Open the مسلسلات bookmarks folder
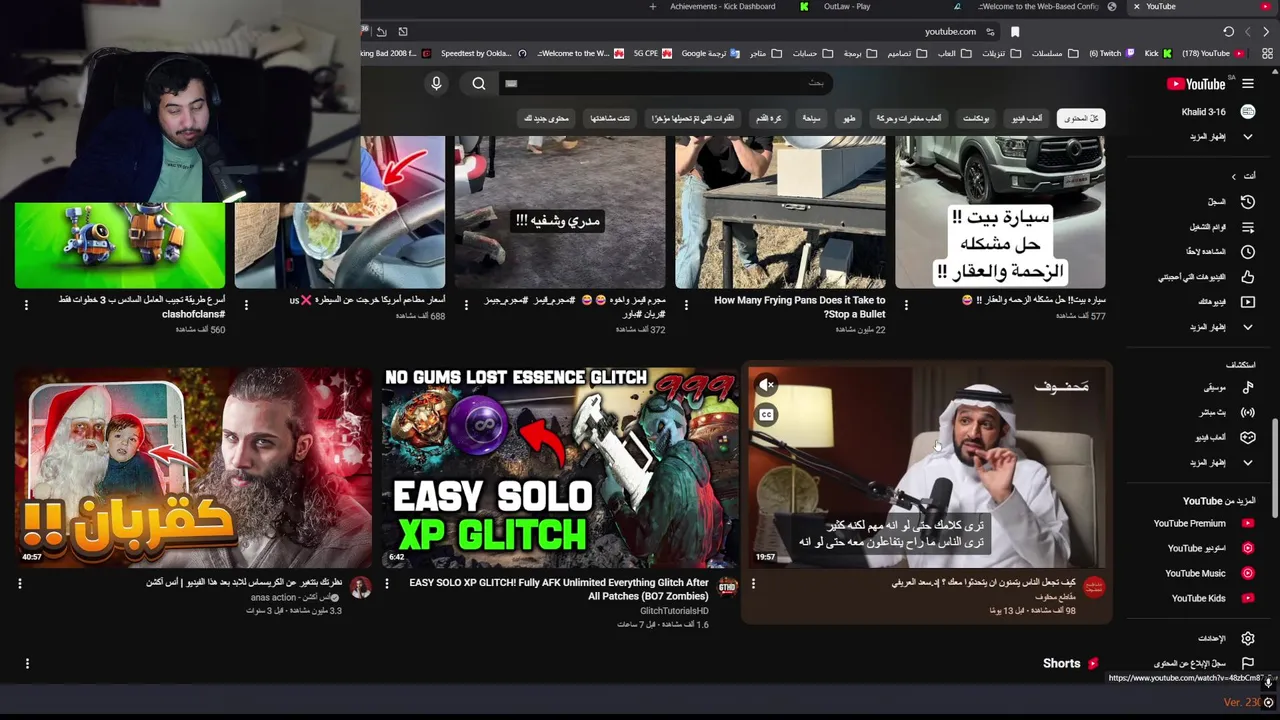Viewport: 1280px width, 720px height. 1055,53
